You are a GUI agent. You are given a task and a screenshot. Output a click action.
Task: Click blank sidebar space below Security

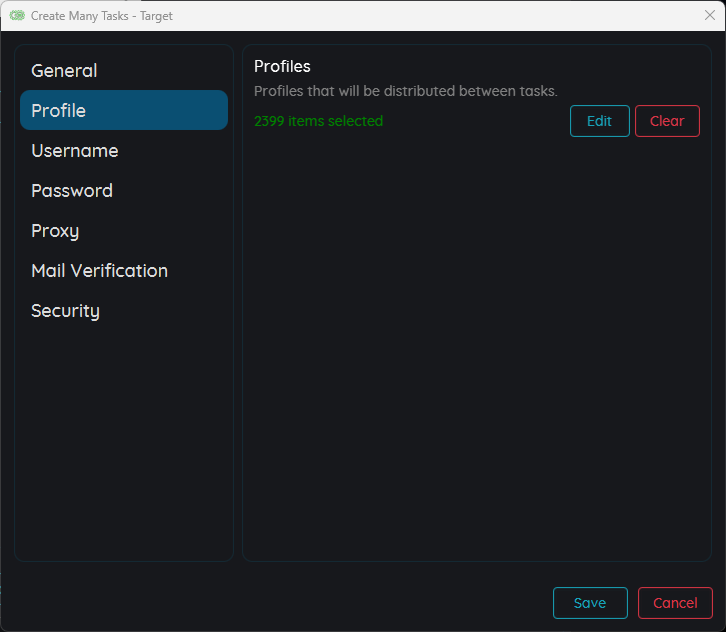(x=123, y=440)
